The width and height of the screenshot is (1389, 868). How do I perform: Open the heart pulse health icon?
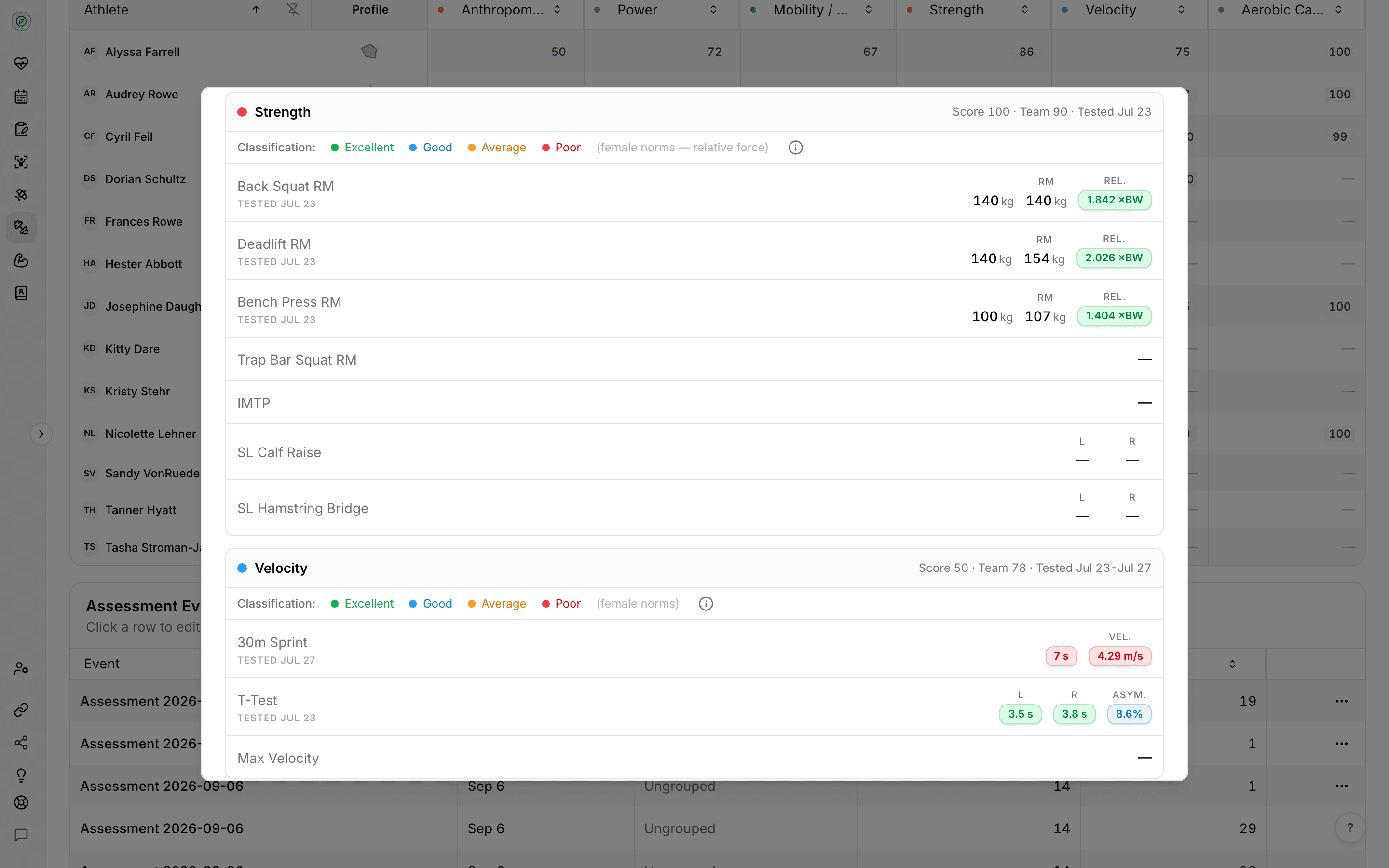21,64
